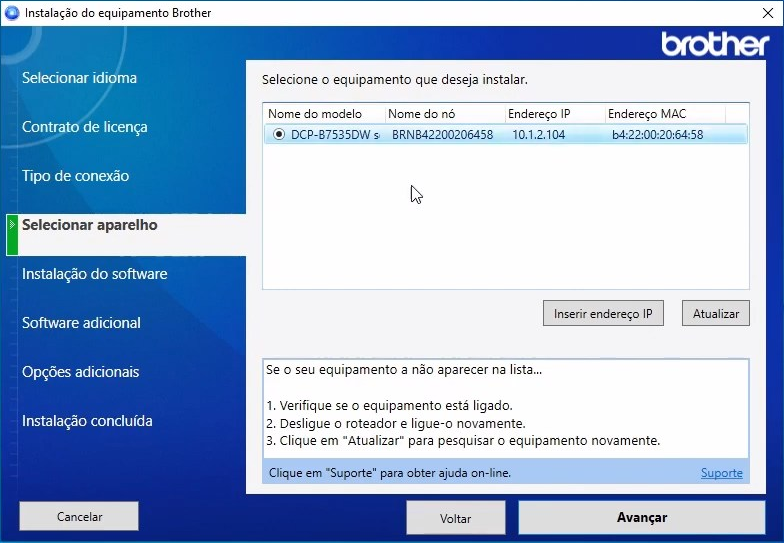Viewport: 784px width, 543px height.
Task: Select the Software adicional step
Action: coord(81,323)
